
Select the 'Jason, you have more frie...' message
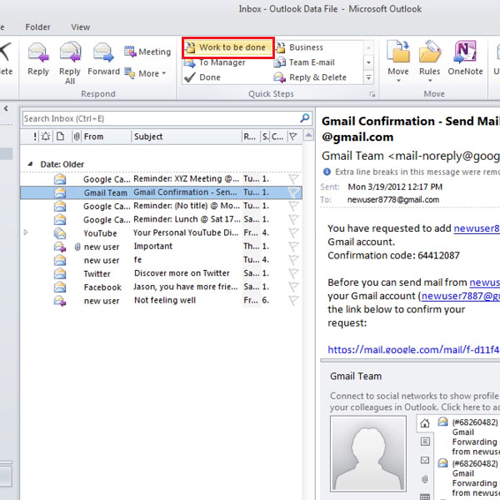tap(161, 287)
